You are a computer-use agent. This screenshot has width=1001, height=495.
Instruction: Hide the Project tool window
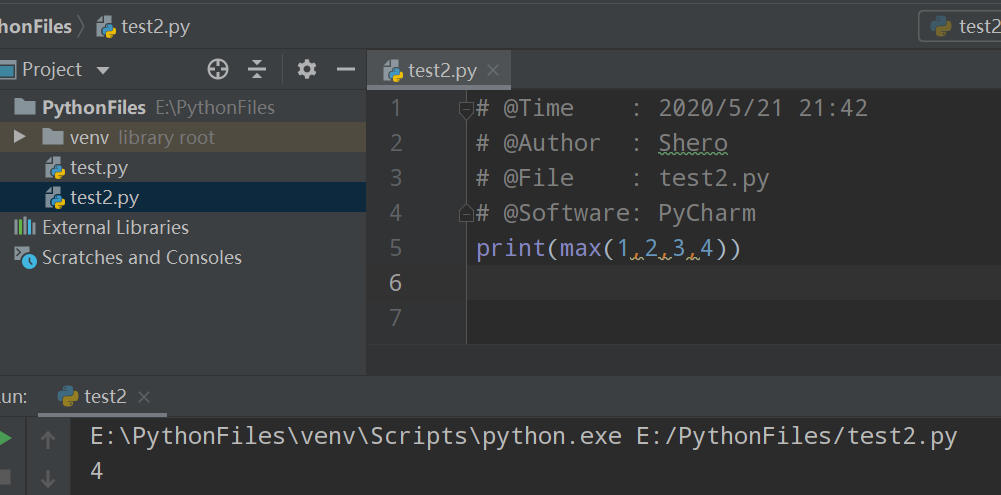point(345,69)
